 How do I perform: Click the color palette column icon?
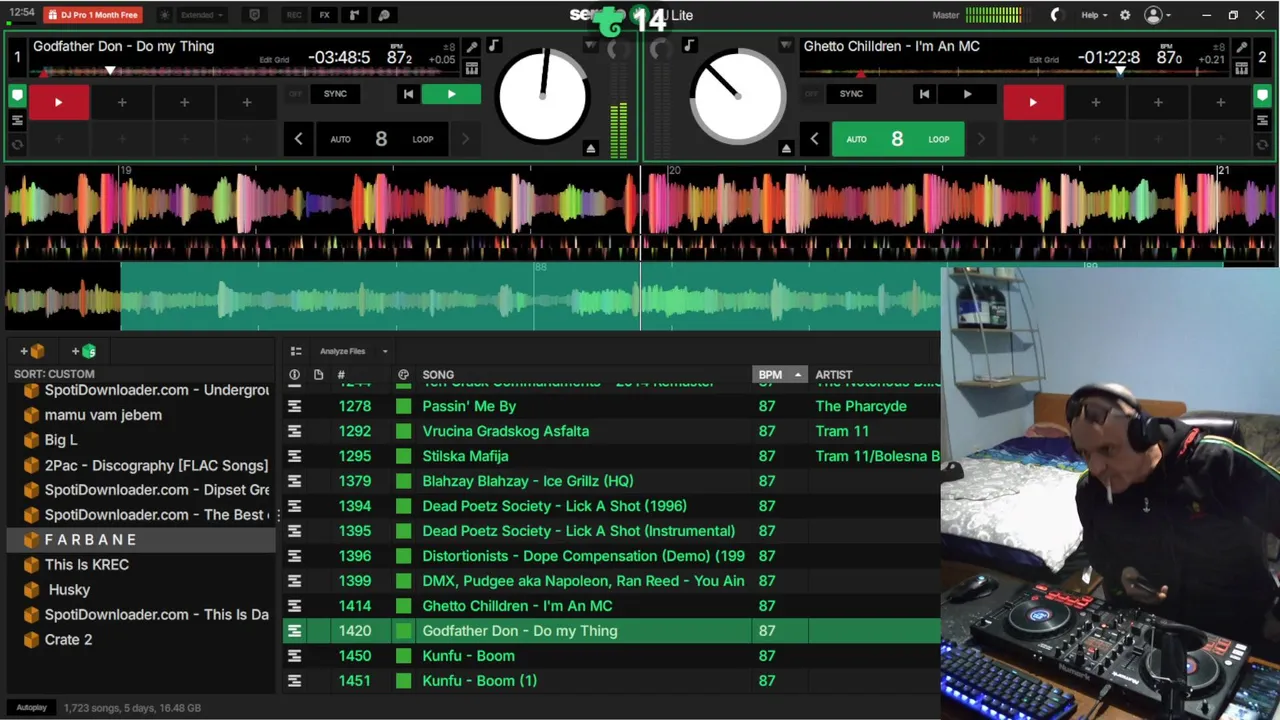[403, 375]
